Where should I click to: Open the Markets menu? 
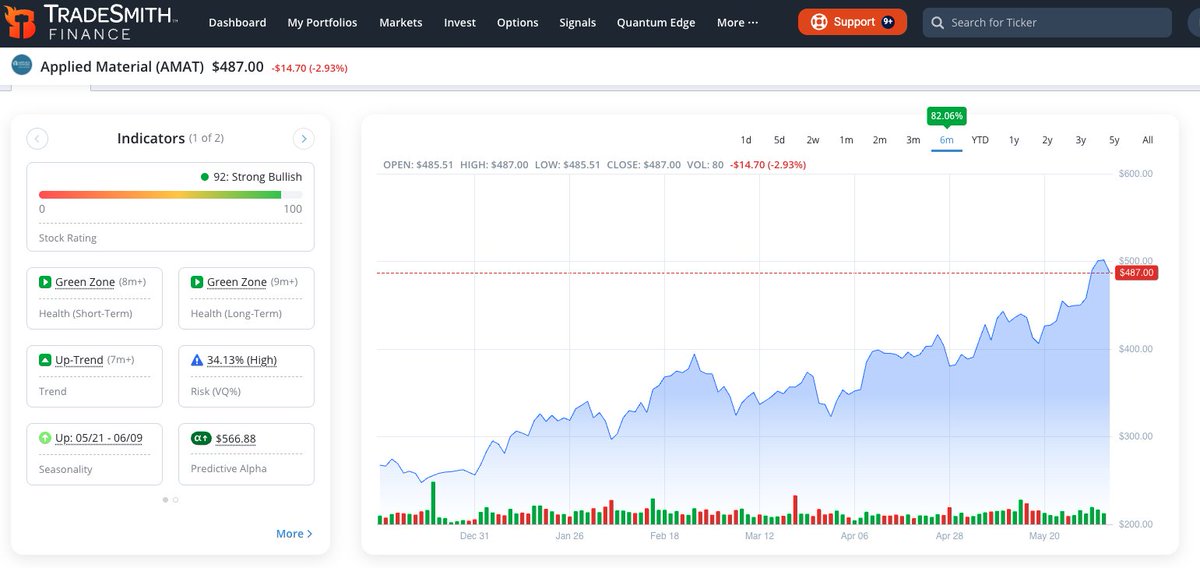pyautogui.click(x=401, y=22)
